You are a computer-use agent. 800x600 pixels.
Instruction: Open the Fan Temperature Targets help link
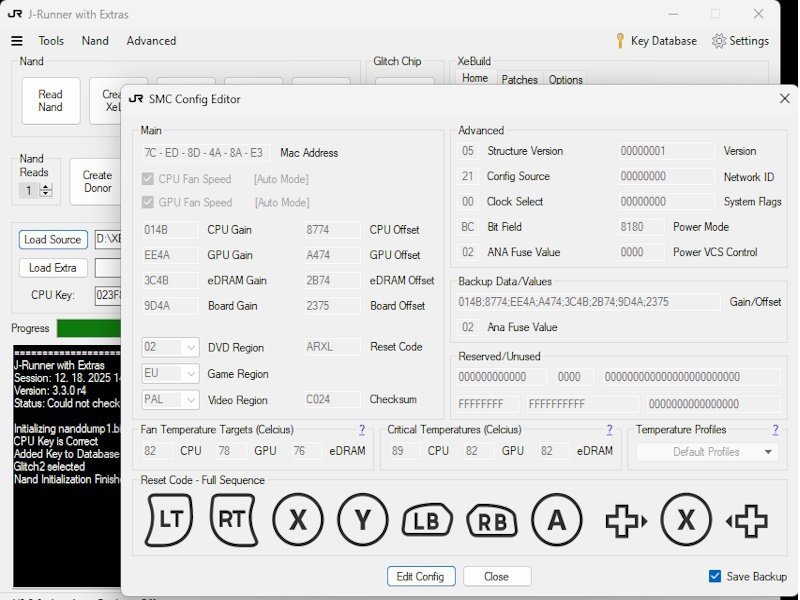click(x=362, y=430)
